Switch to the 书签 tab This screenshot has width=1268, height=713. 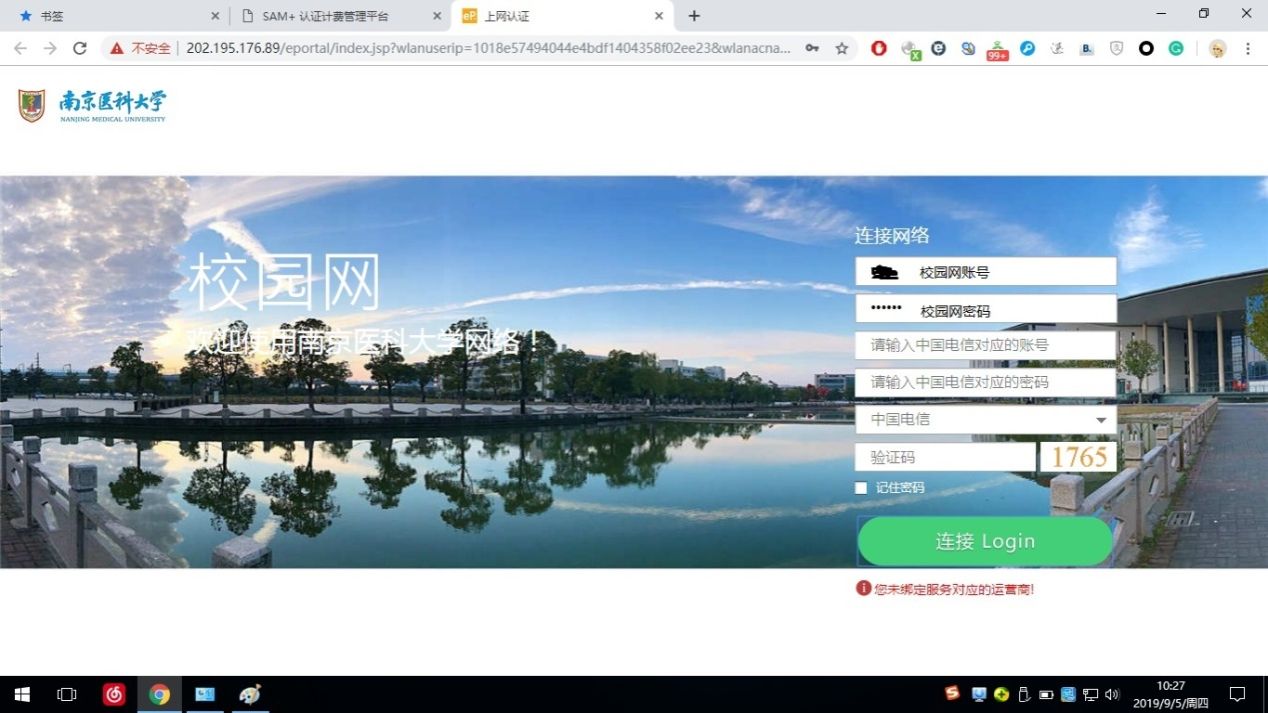(118, 16)
